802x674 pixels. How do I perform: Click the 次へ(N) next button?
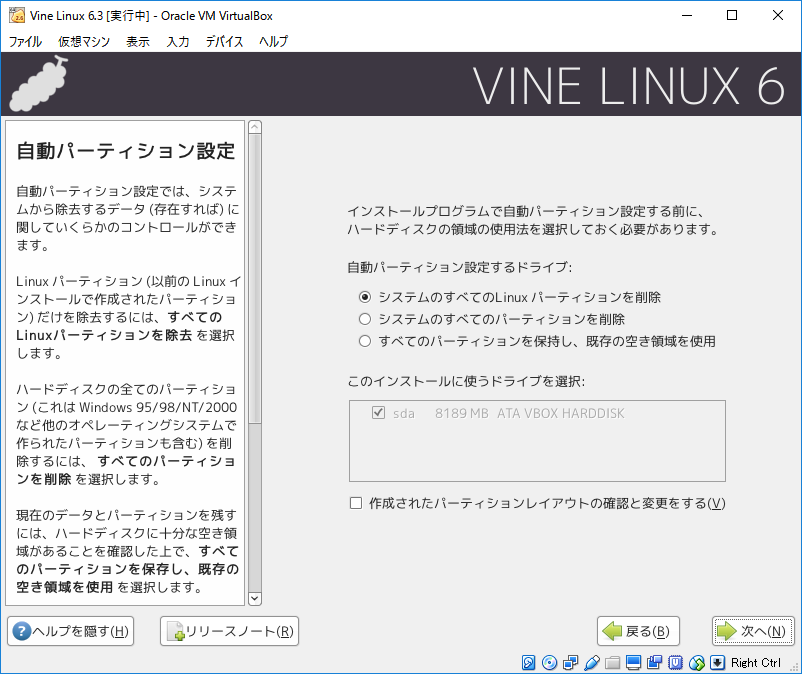(753, 631)
